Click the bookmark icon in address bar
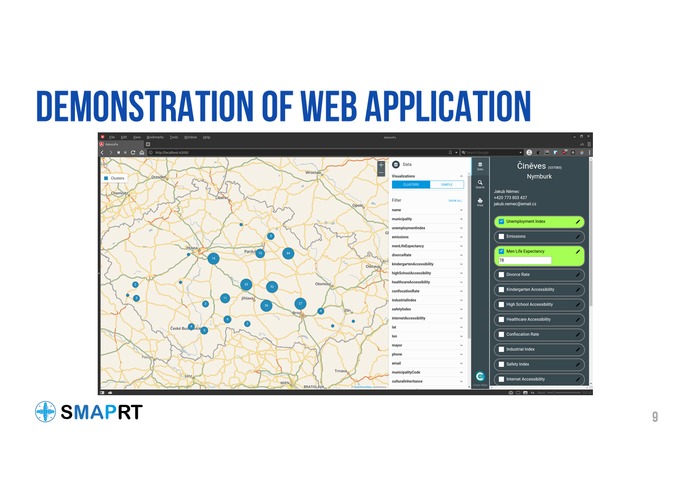 point(450,152)
